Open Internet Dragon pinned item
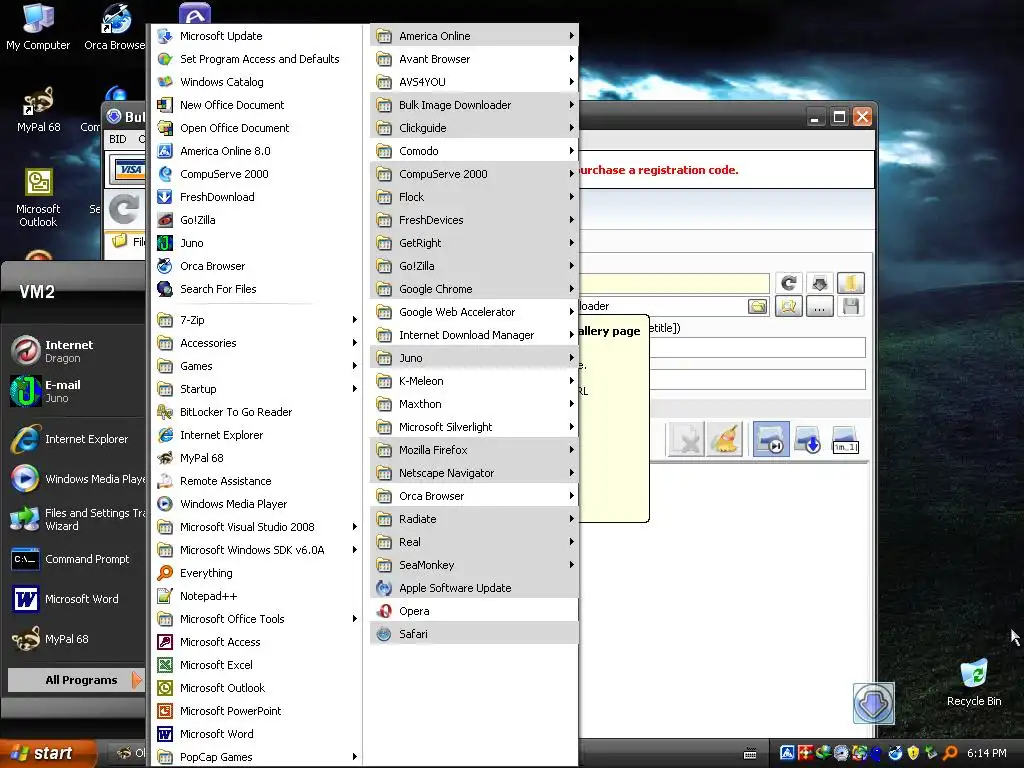Viewport: 1024px width, 768px height. click(75, 351)
